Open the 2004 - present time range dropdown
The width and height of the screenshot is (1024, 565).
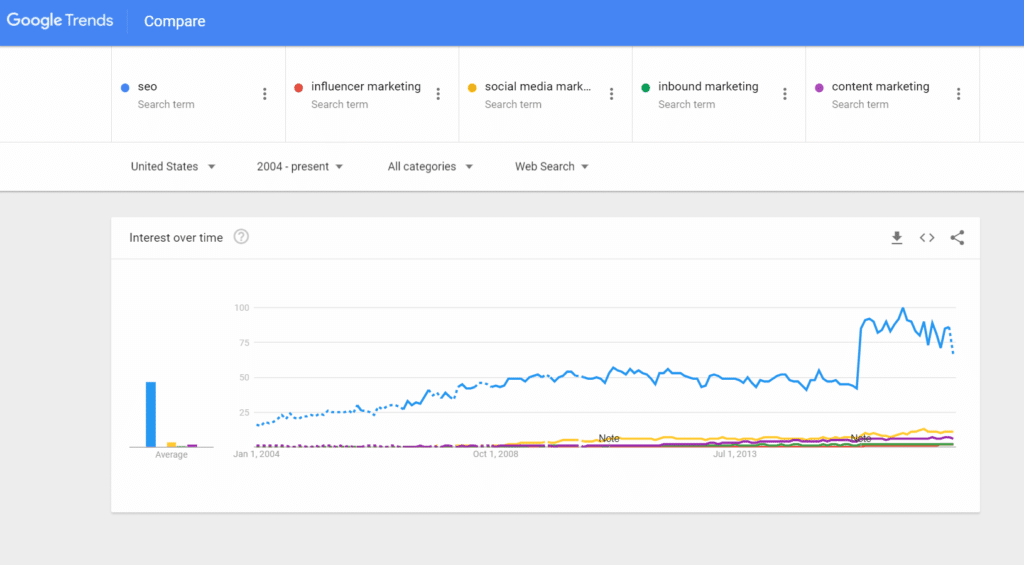point(300,167)
